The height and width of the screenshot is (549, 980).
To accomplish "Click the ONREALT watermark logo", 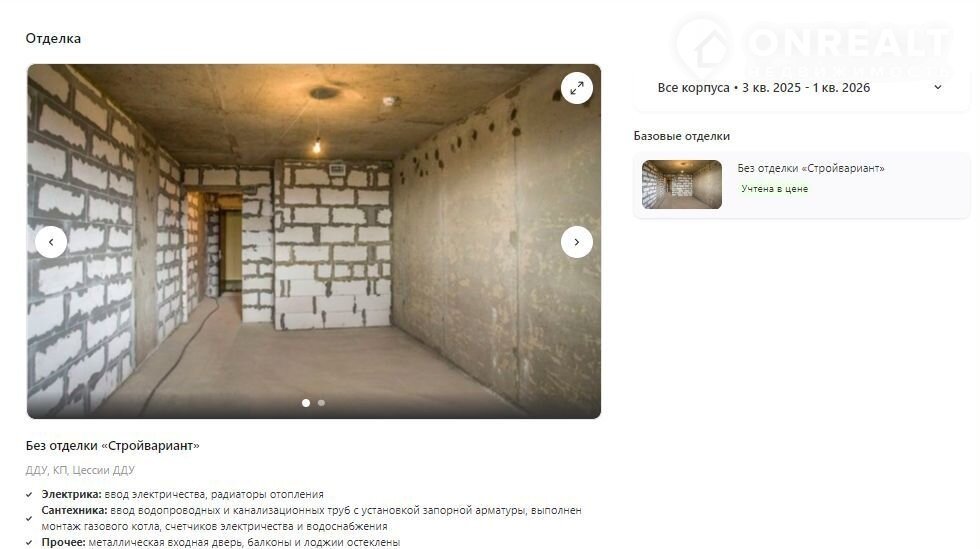I will click(x=812, y=47).
